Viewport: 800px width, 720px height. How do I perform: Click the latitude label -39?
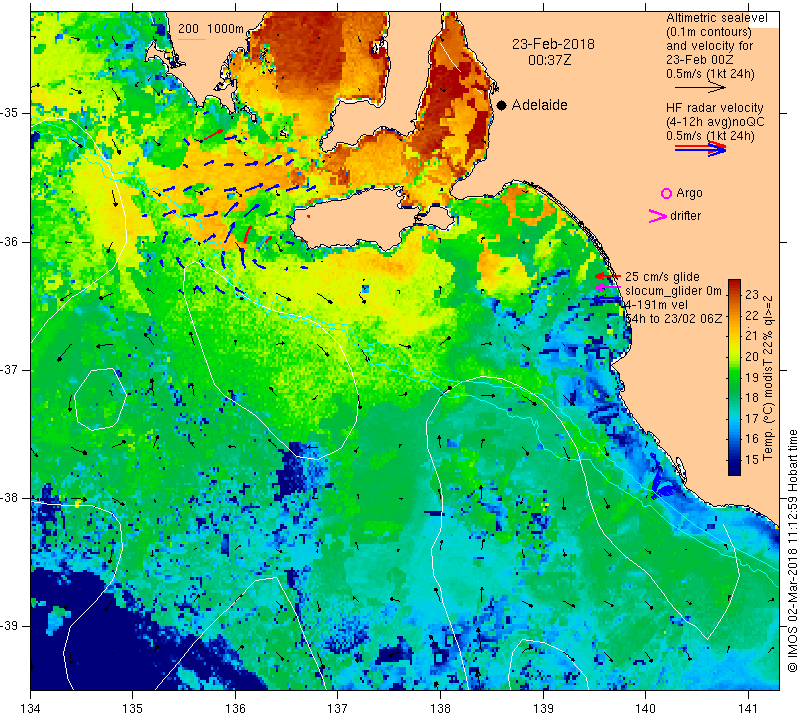tap(10, 626)
